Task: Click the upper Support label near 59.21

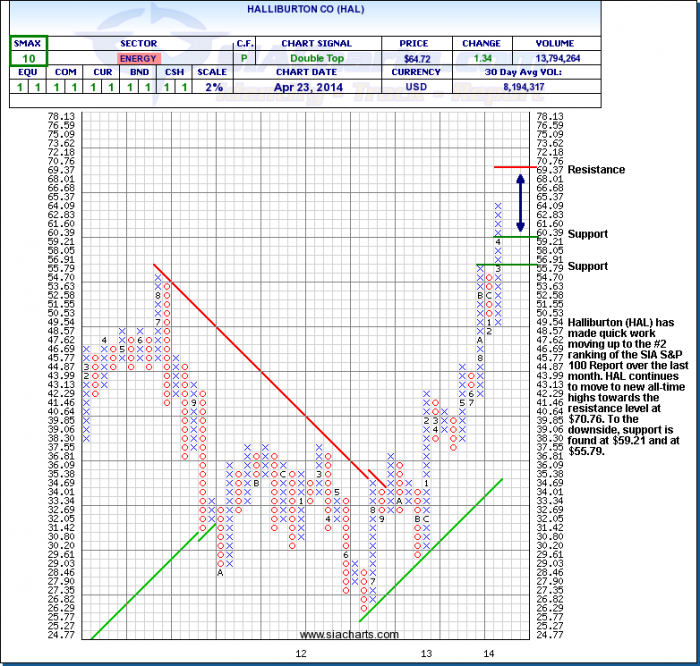Action: 588,234
